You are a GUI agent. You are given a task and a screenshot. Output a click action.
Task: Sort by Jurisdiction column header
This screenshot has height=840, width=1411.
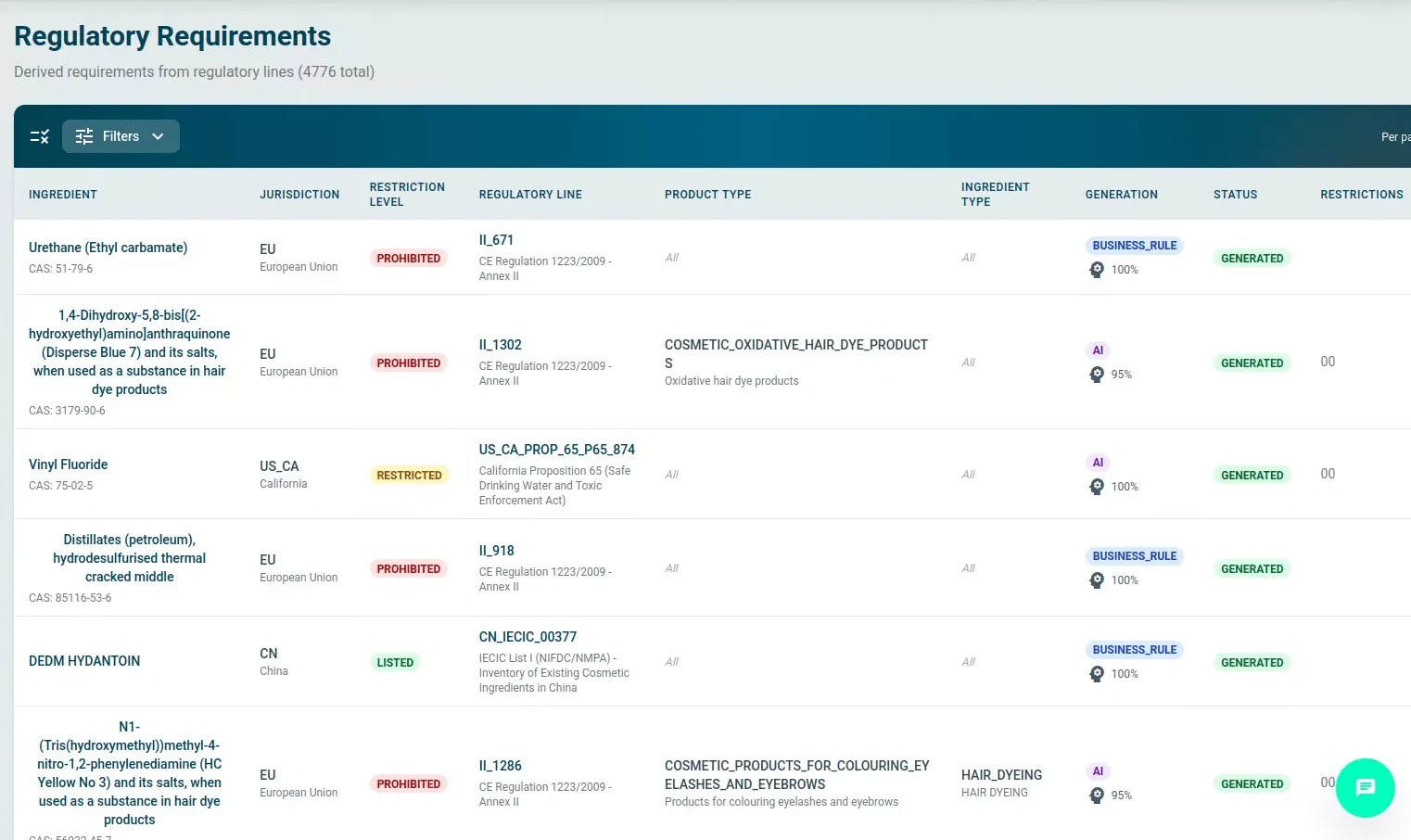299,195
